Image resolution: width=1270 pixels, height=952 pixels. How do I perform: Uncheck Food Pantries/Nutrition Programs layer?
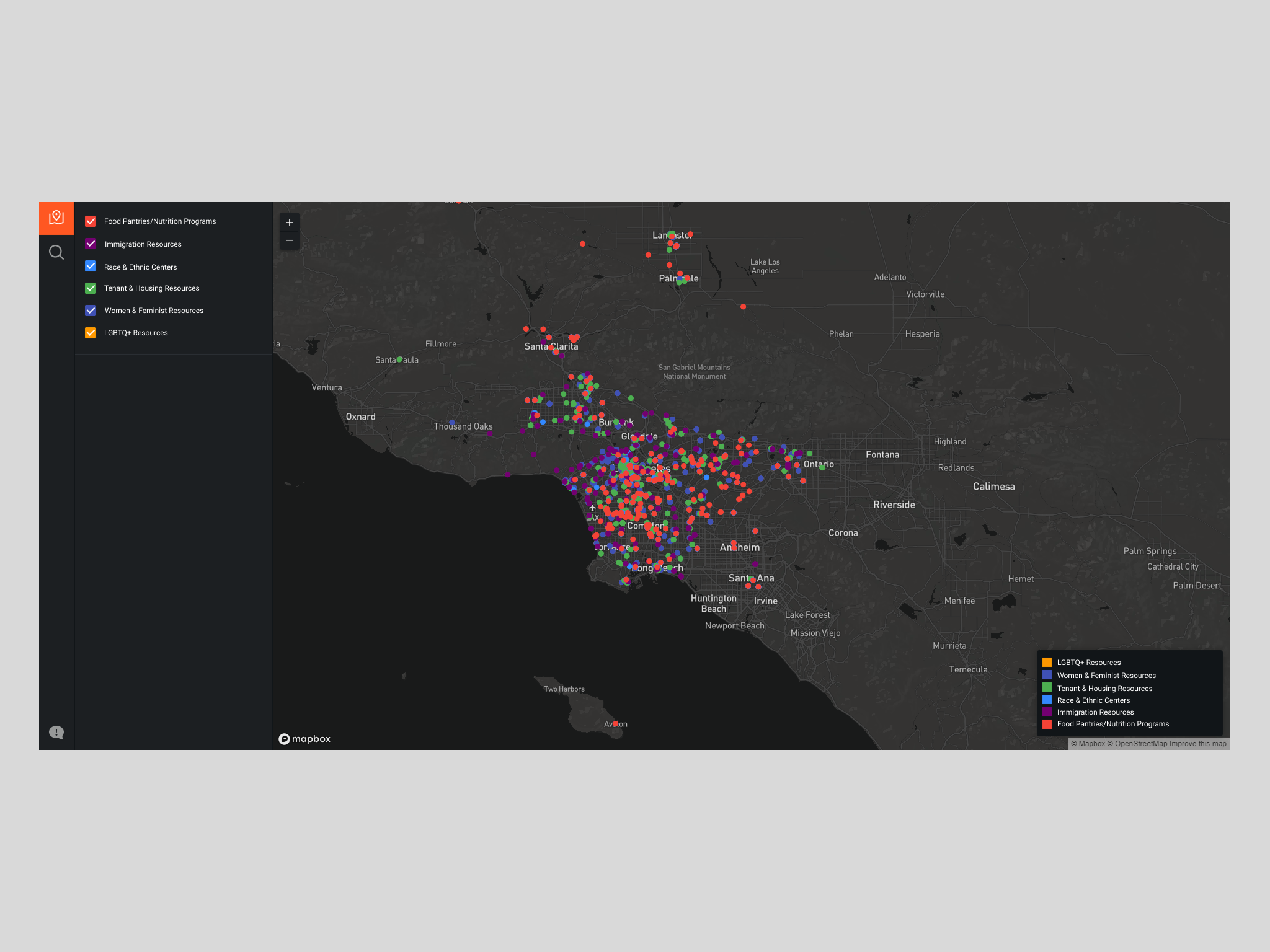click(91, 221)
